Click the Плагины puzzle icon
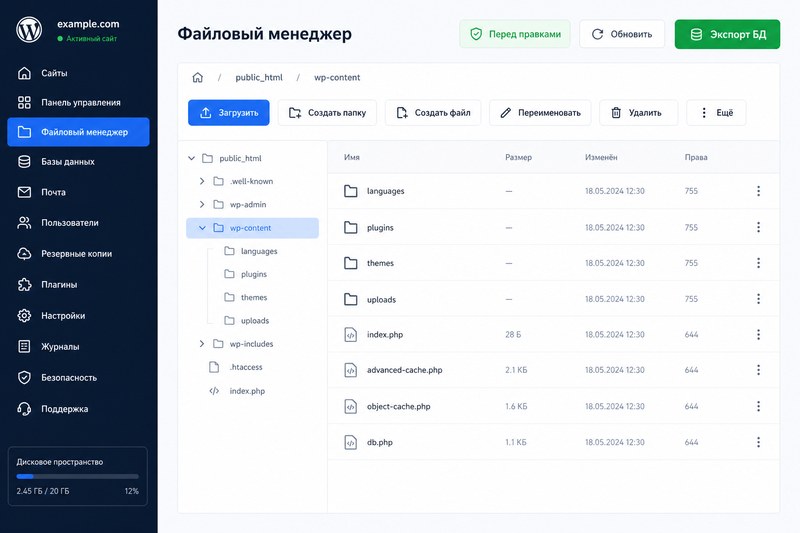Viewport: 800px width, 533px height. point(24,285)
